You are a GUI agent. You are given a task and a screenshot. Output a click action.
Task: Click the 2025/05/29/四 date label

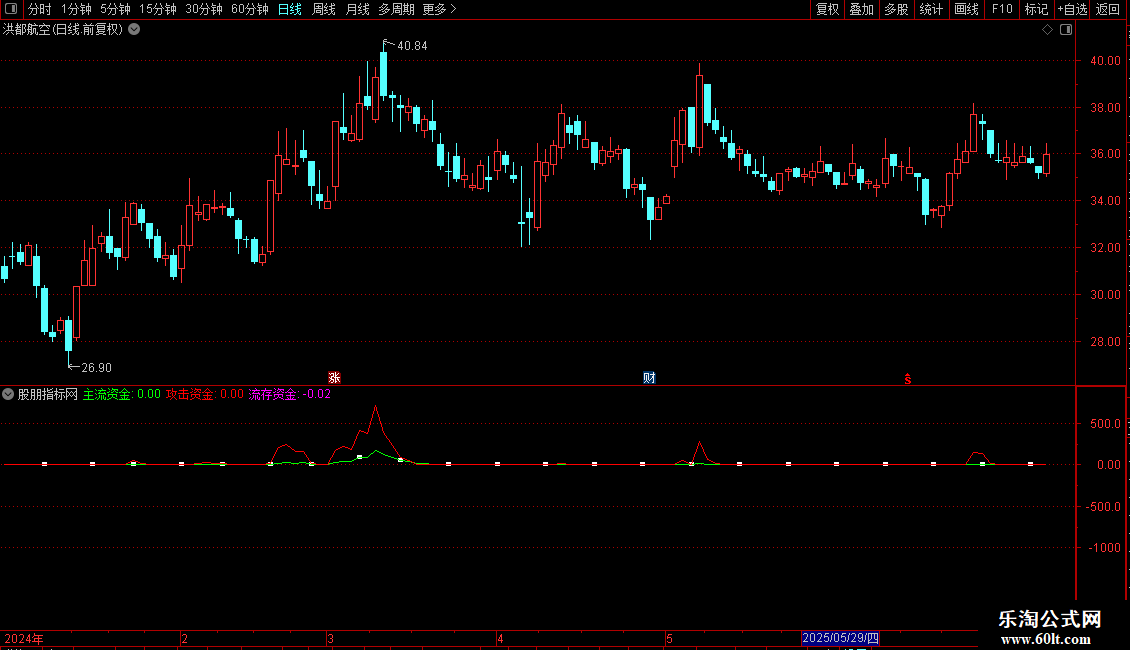[x=840, y=638]
